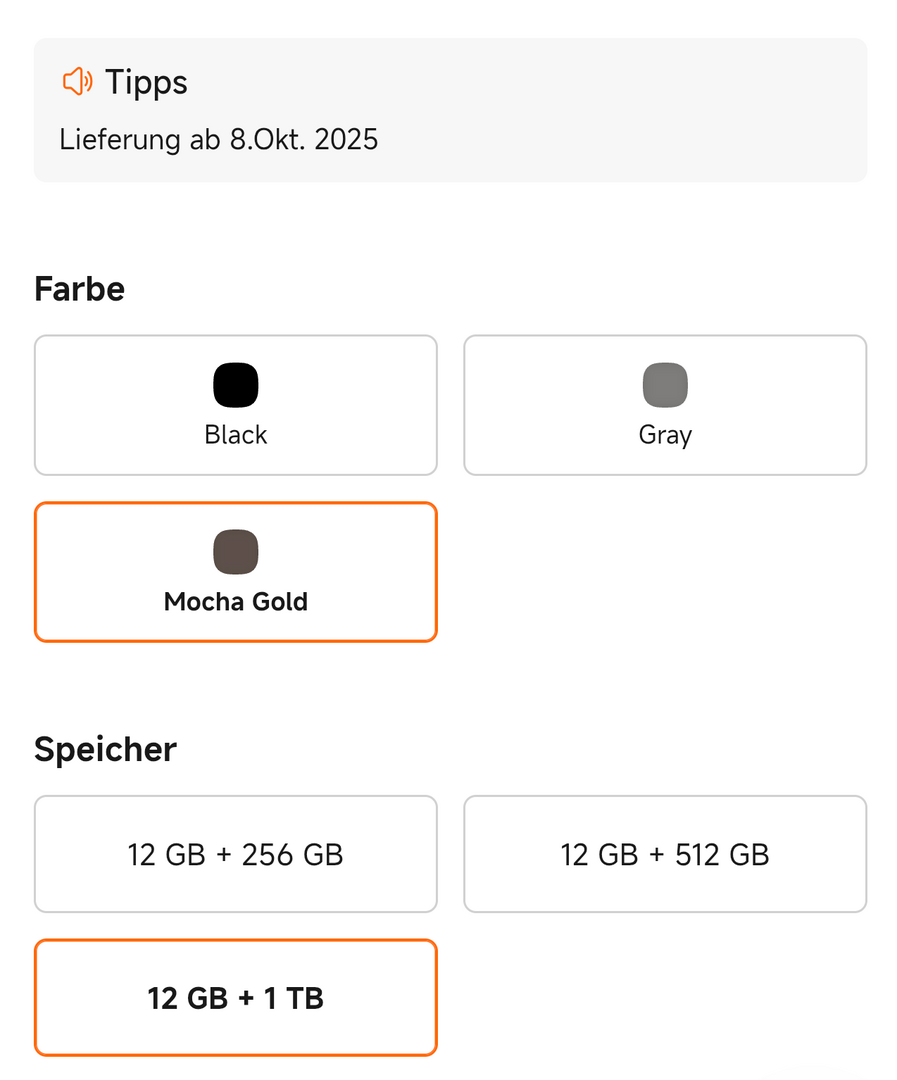Choose the "Gray" color label
Screen dimensions: 897x1080
coord(665,435)
